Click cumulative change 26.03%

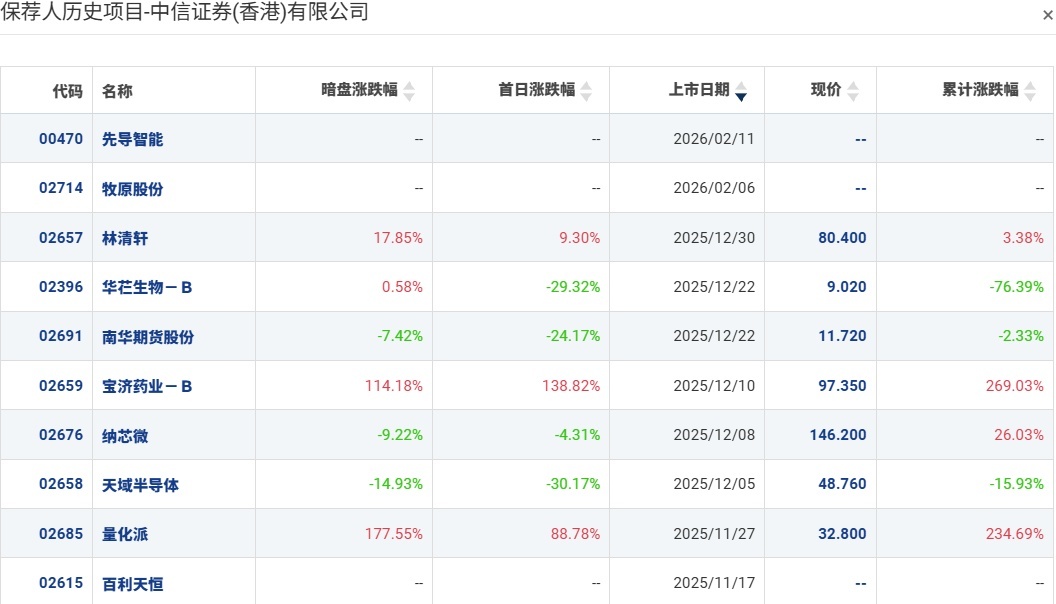coord(1019,435)
